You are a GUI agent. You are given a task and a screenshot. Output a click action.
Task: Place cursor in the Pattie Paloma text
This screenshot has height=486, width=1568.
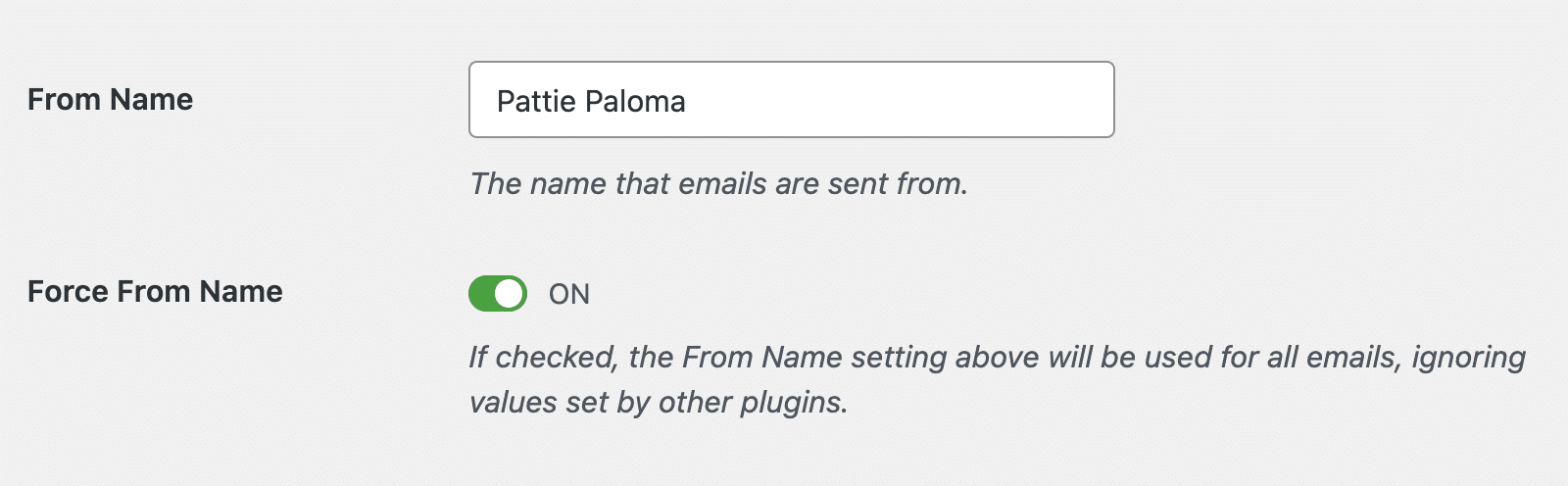[x=591, y=102]
